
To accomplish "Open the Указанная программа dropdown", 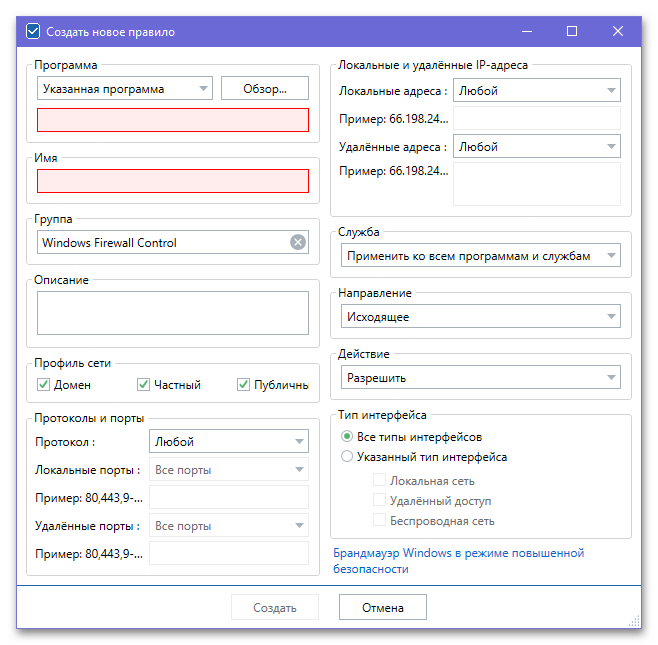I will (125, 88).
